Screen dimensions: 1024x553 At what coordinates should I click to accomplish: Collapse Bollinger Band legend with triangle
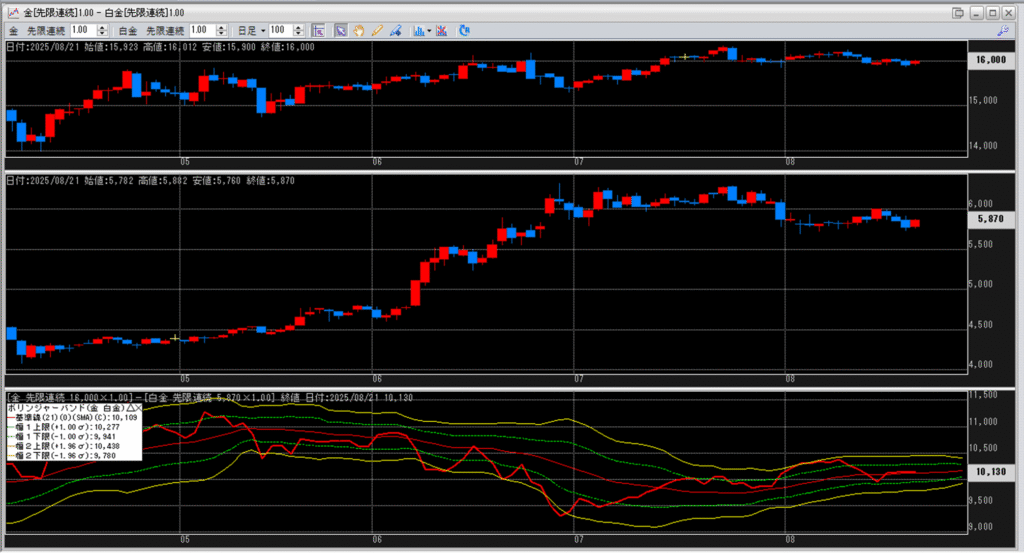pos(130,409)
